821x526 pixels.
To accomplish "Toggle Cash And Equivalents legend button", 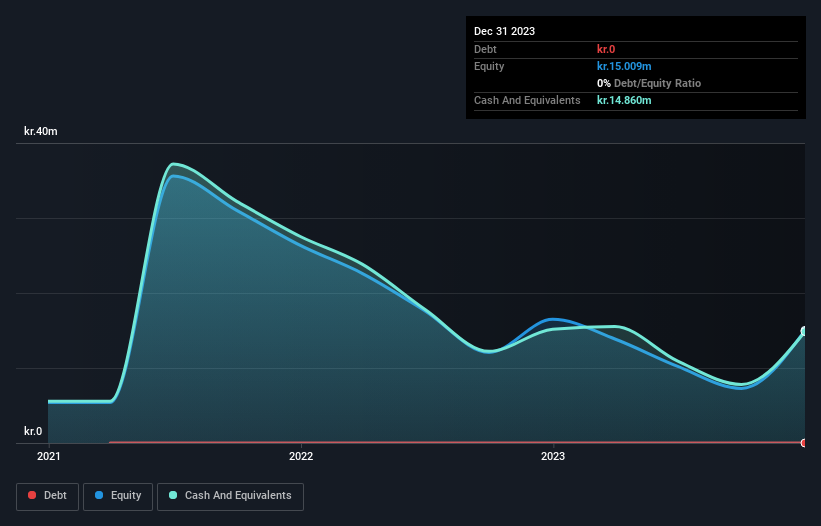I will click(230, 496).
